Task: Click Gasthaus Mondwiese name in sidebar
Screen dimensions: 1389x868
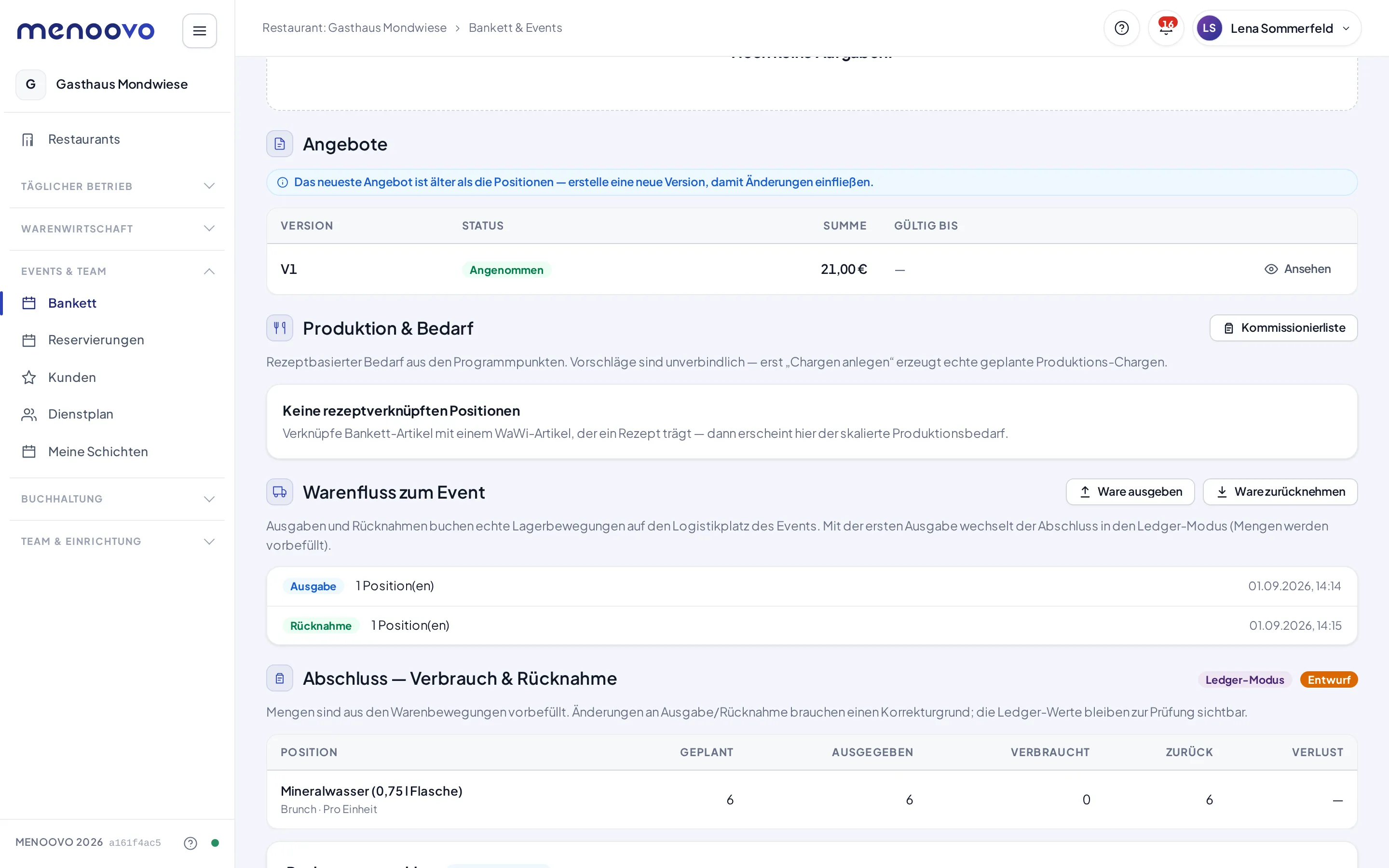Action: tap(122, 84)
